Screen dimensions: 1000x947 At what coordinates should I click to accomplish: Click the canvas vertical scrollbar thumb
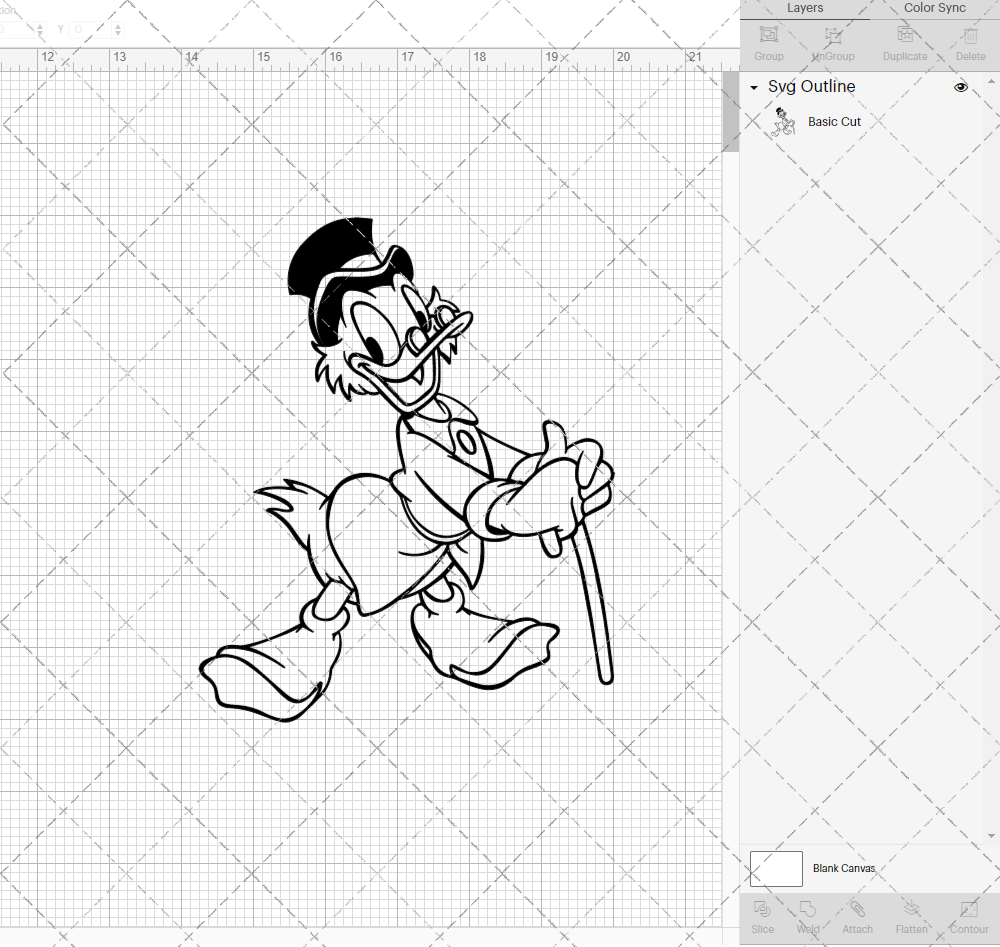729,110
